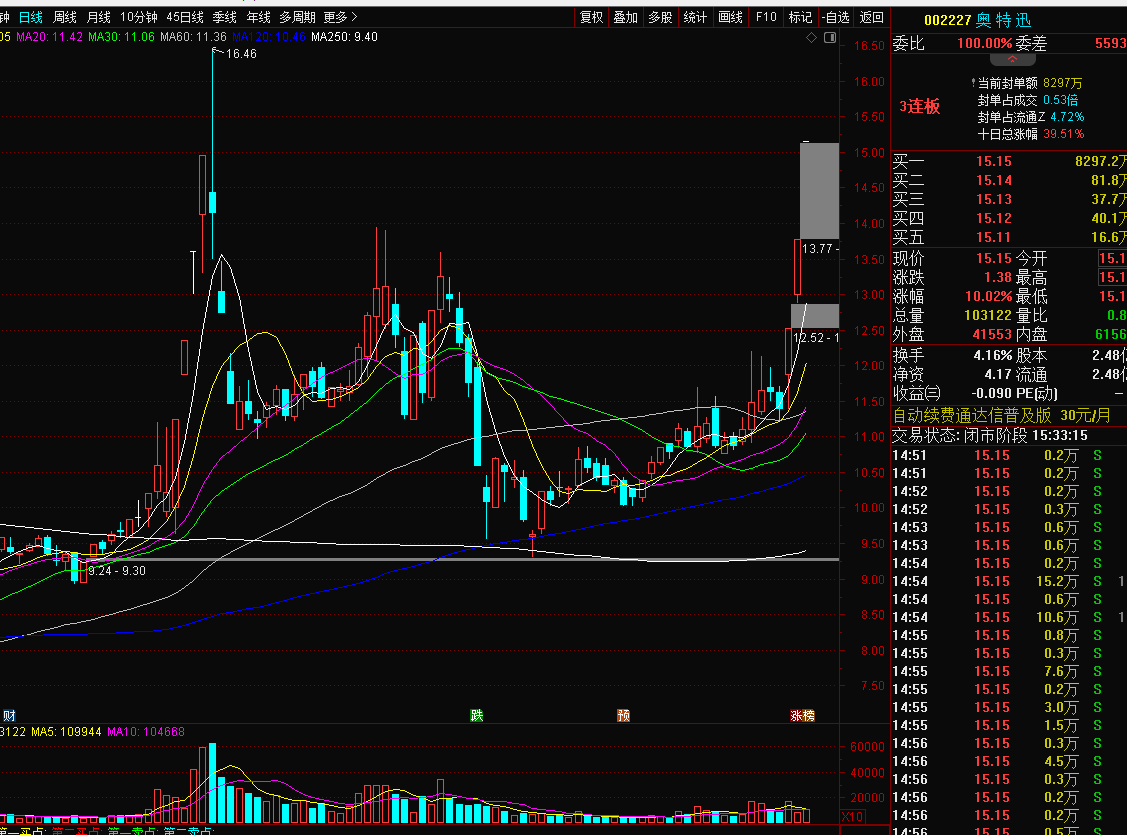Click the 十日总涨幅 39.51% value
The image size is (1127, 835).
(x=1064, y=134)
